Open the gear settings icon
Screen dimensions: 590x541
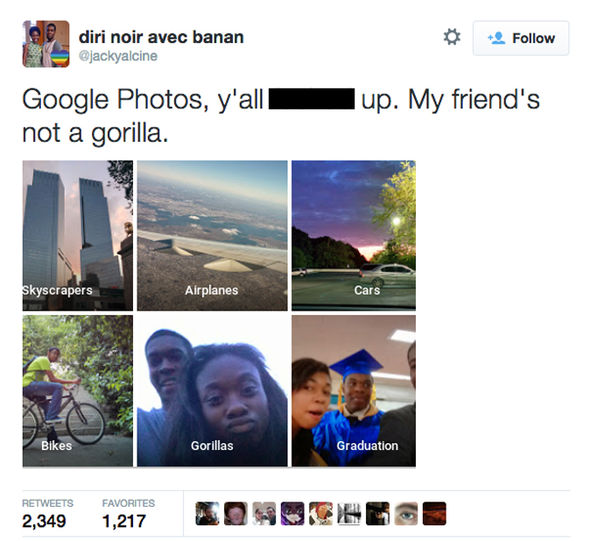coord(452,37)
